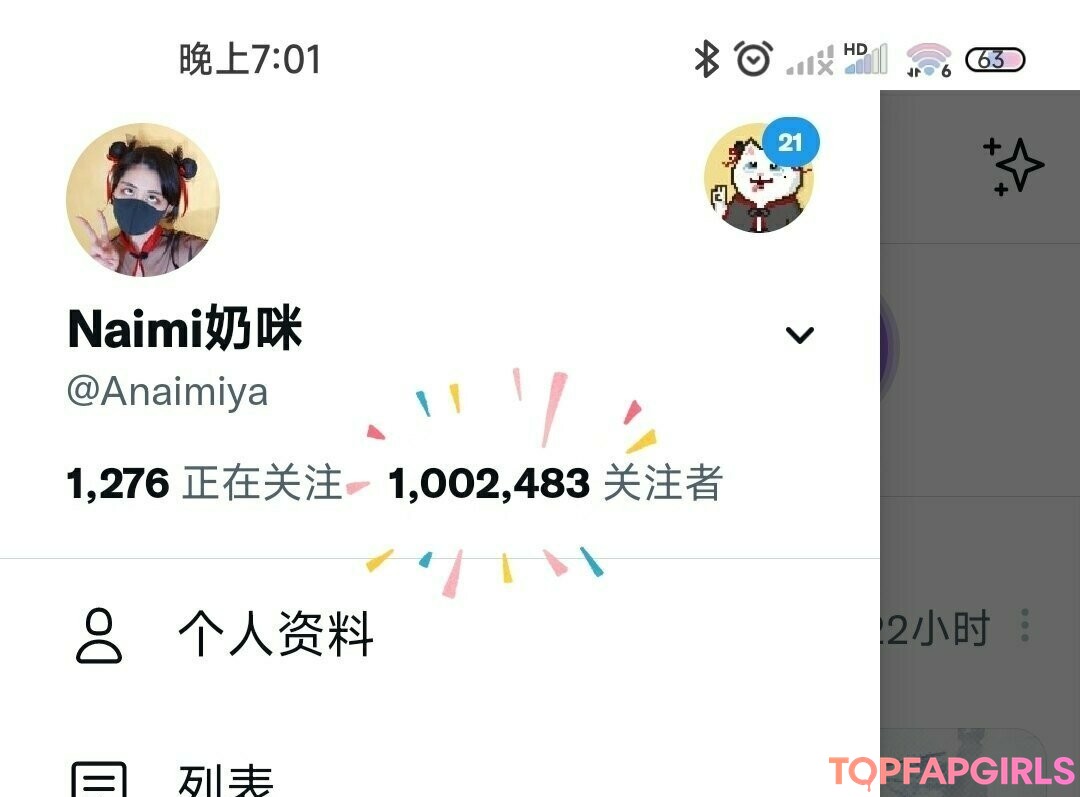This screenshot has width=1080, height=797.
Task: Open the three-dot tweet options menu
Action: 1025,625
